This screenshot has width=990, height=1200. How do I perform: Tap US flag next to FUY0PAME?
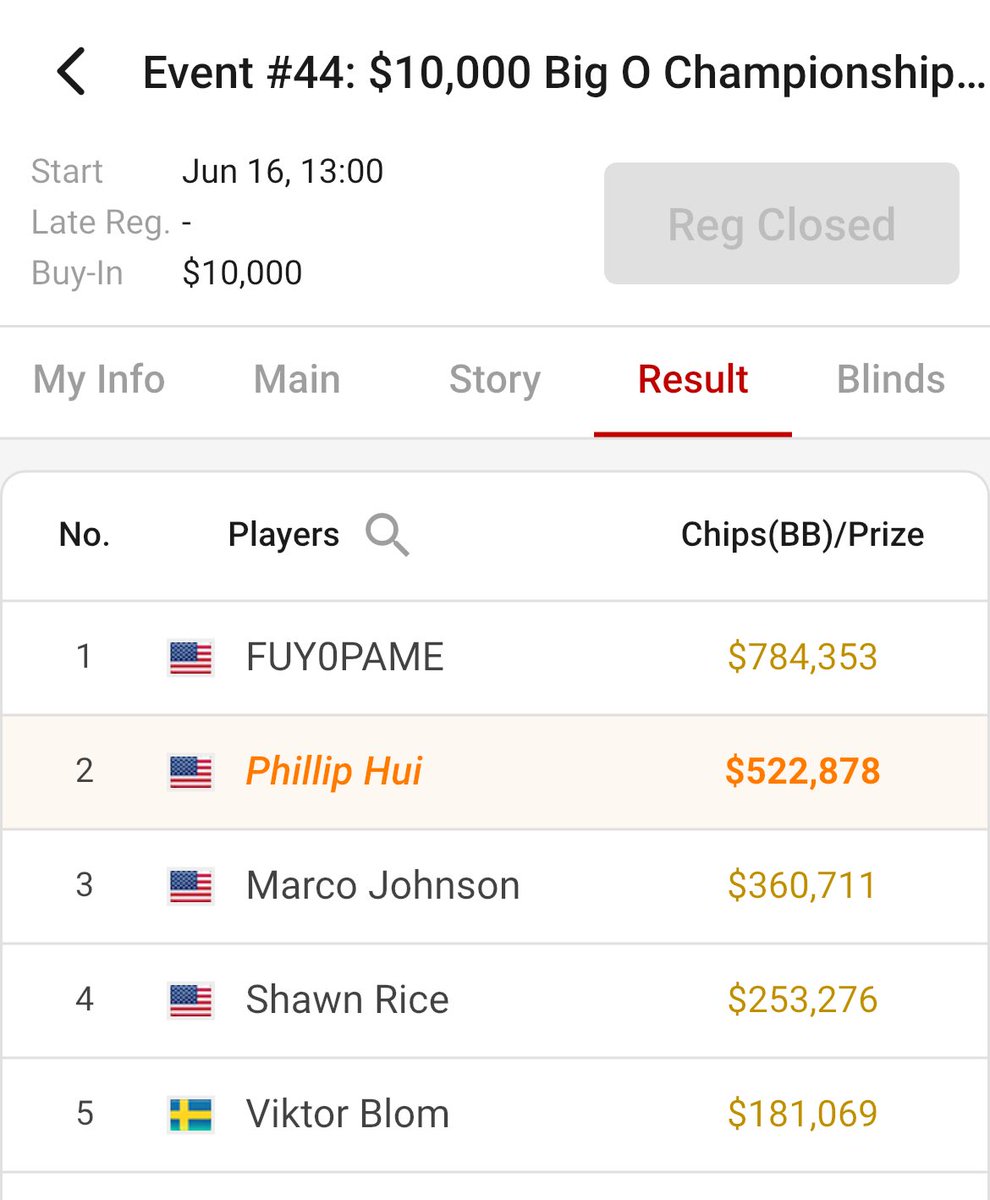(190, 658)
